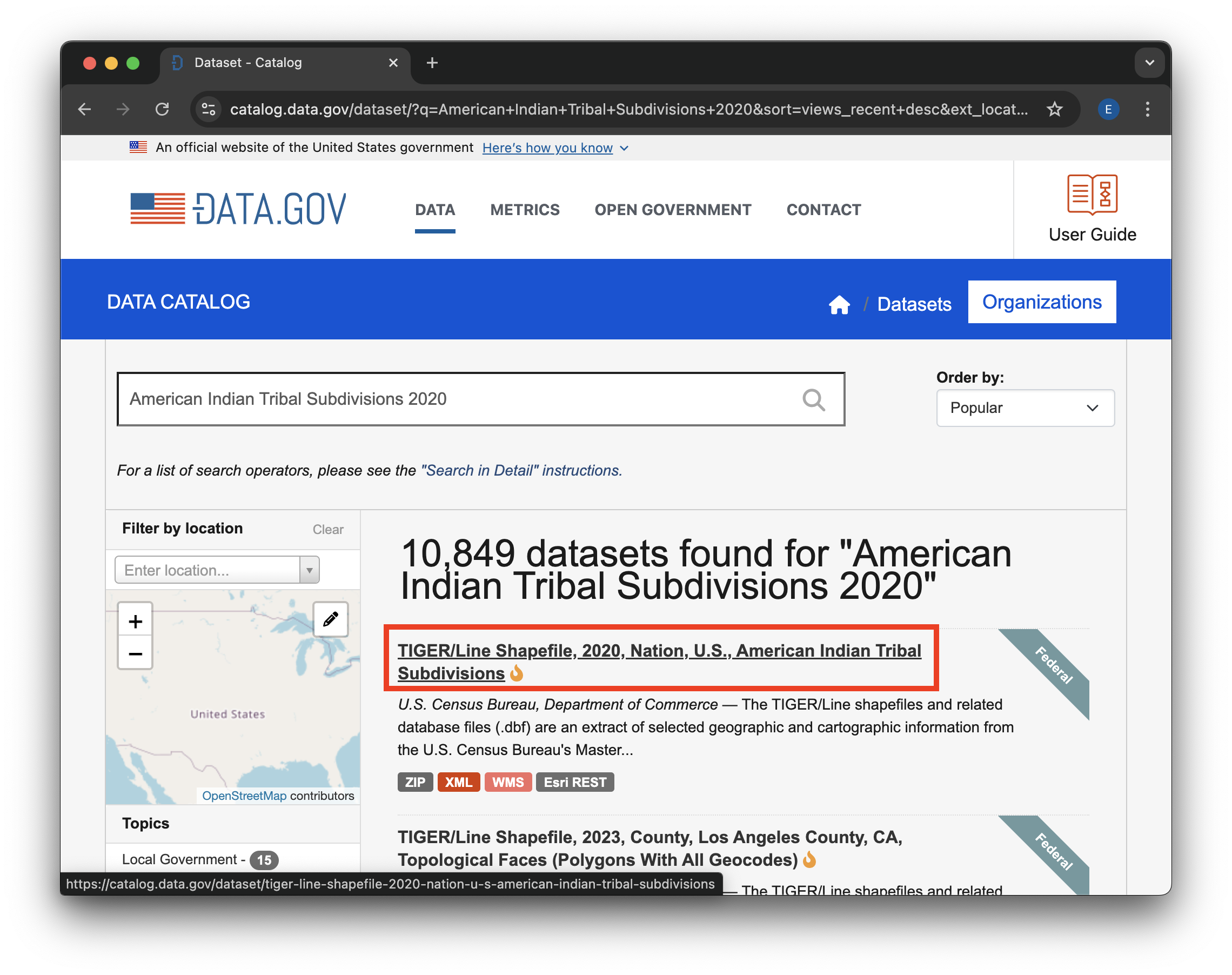Open the Order by Popular dropdown
The height and width of the screenshot is (975, 1232).
1025,408
